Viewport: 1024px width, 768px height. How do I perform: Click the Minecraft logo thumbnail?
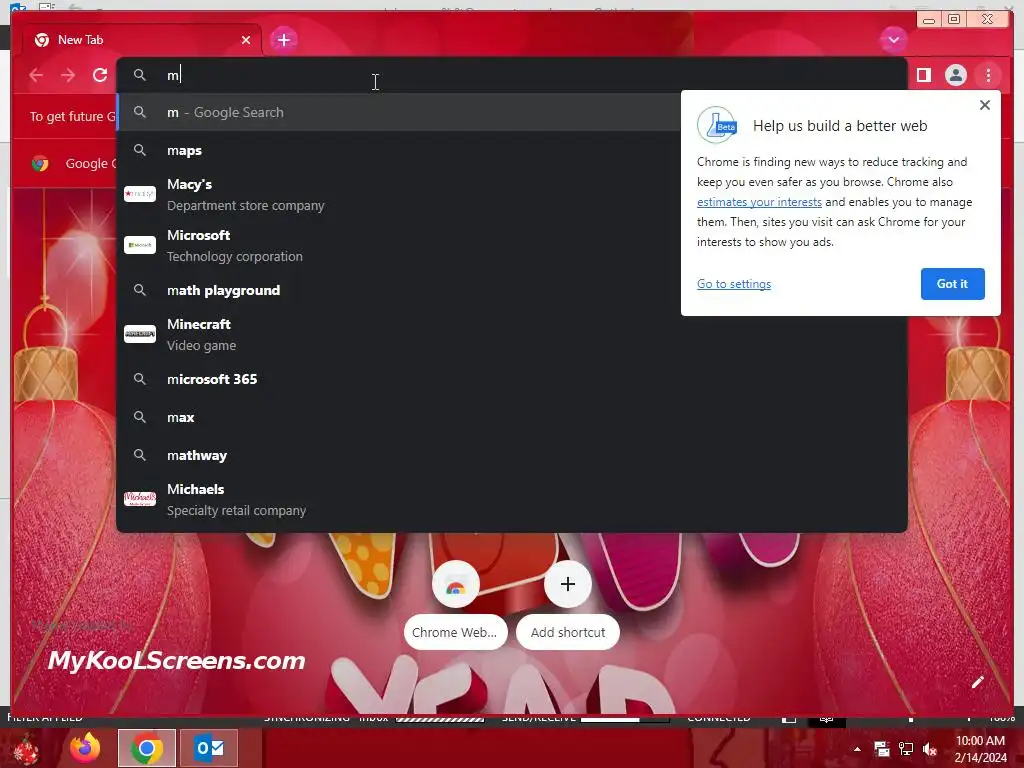[140, 334]
